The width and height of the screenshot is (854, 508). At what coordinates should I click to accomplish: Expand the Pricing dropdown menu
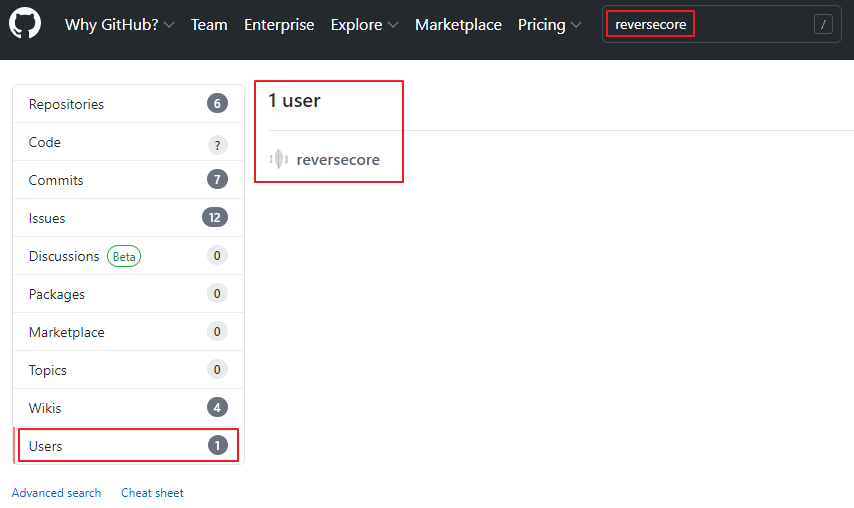pyautogui.click(x=550, y=25)
